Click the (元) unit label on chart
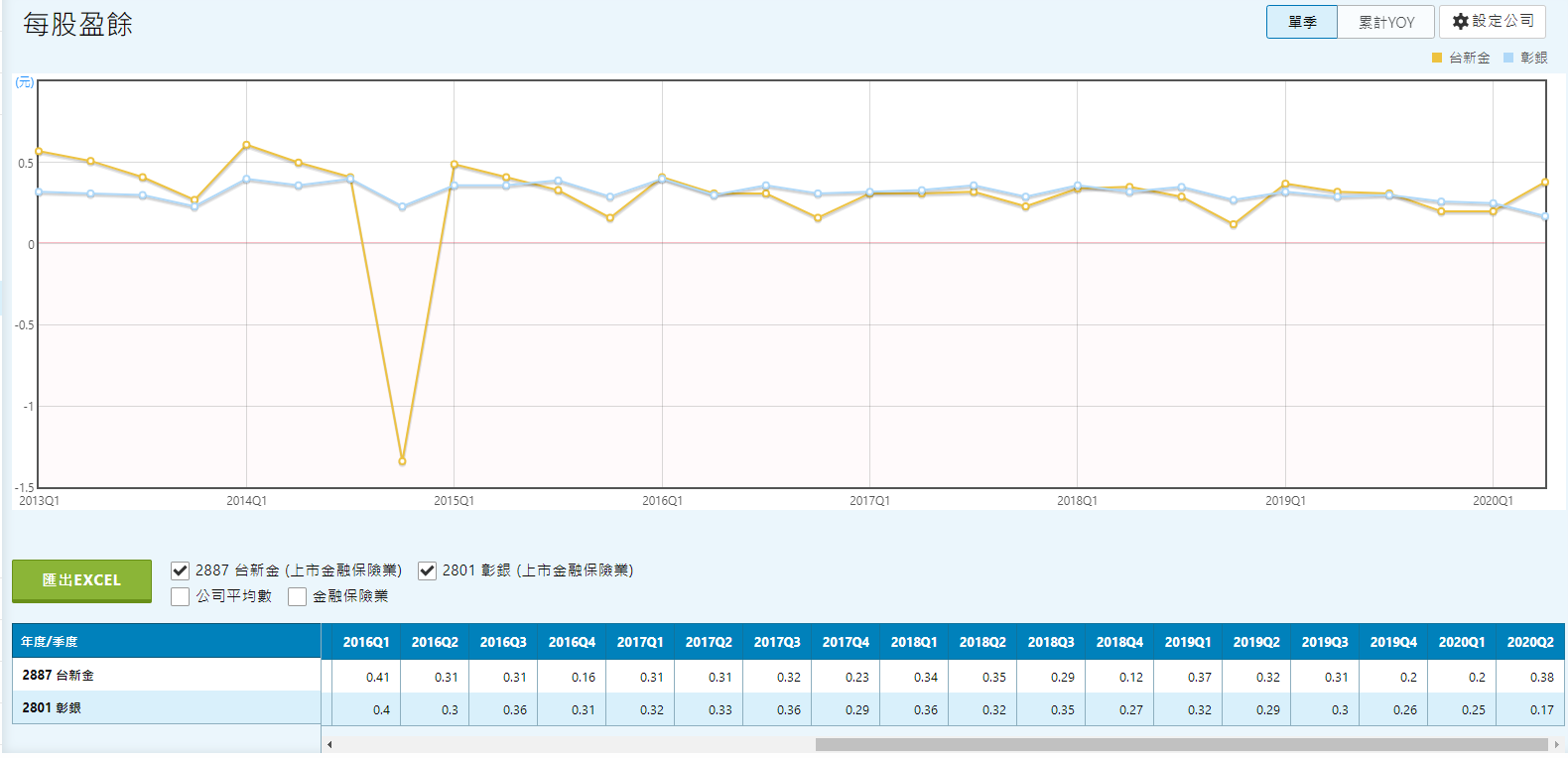 click(x=24, y=82)
